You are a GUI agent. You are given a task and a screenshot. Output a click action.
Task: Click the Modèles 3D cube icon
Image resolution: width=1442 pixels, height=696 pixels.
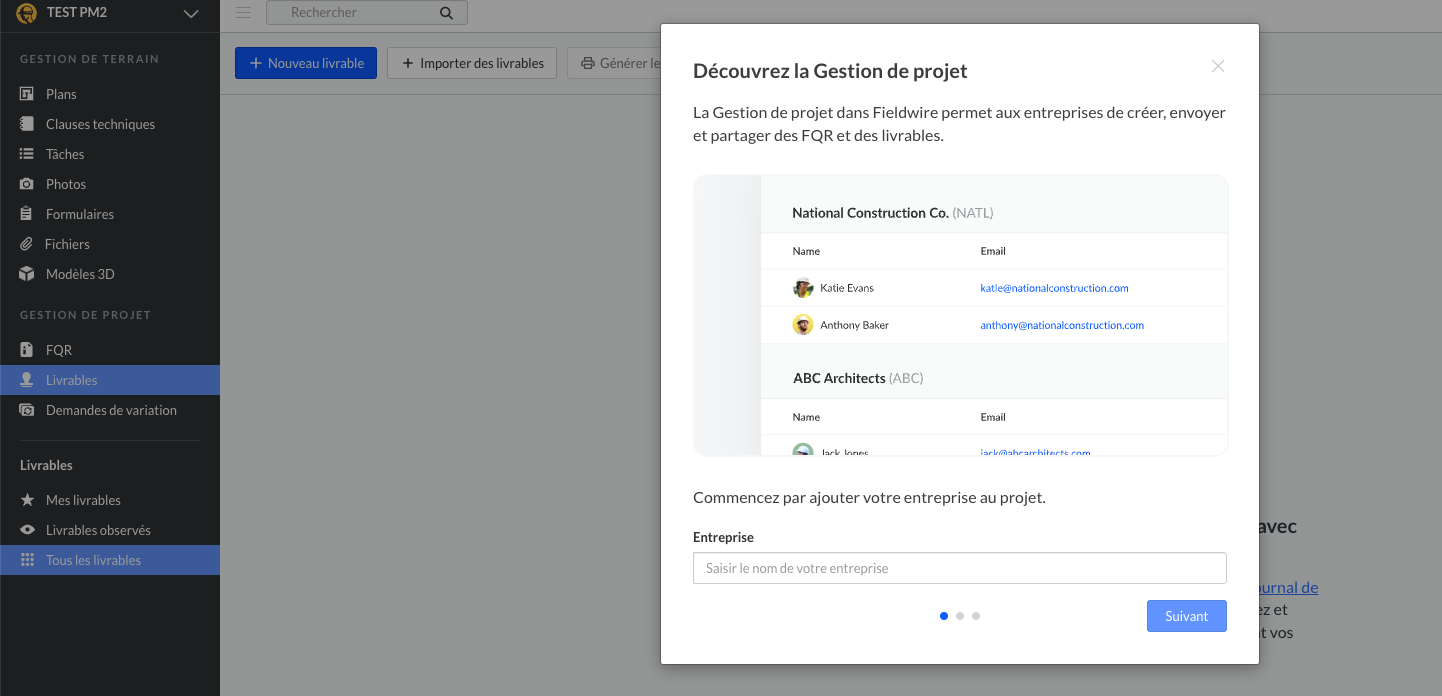[x=27, y=274]
